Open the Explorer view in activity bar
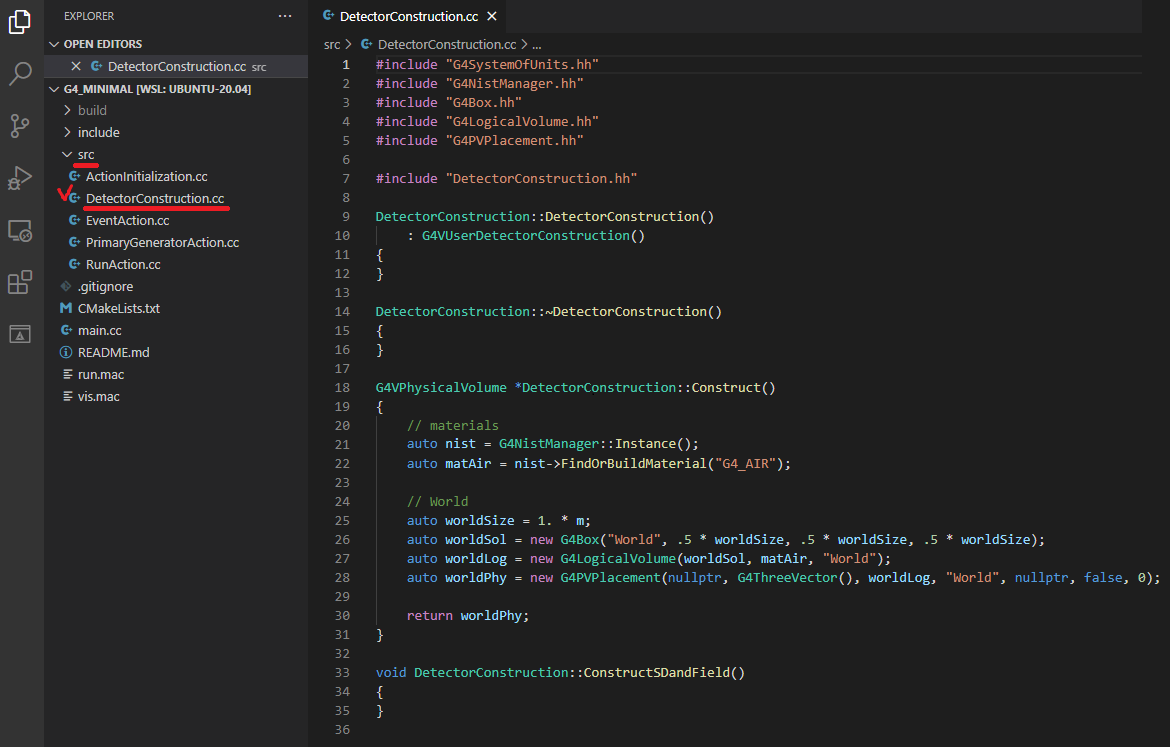 [20, 22]
